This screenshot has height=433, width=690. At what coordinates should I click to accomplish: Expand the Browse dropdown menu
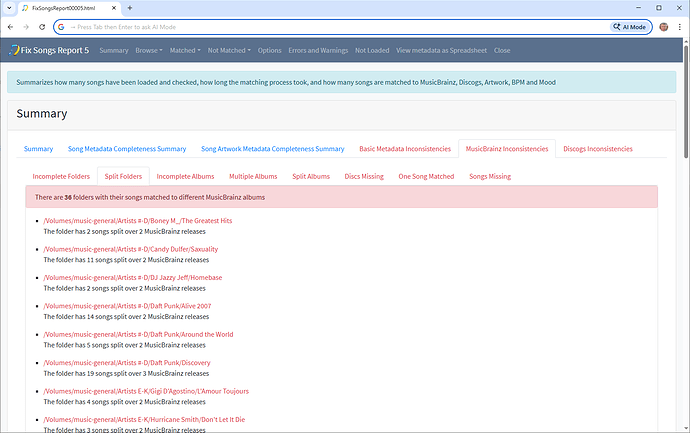148,50
